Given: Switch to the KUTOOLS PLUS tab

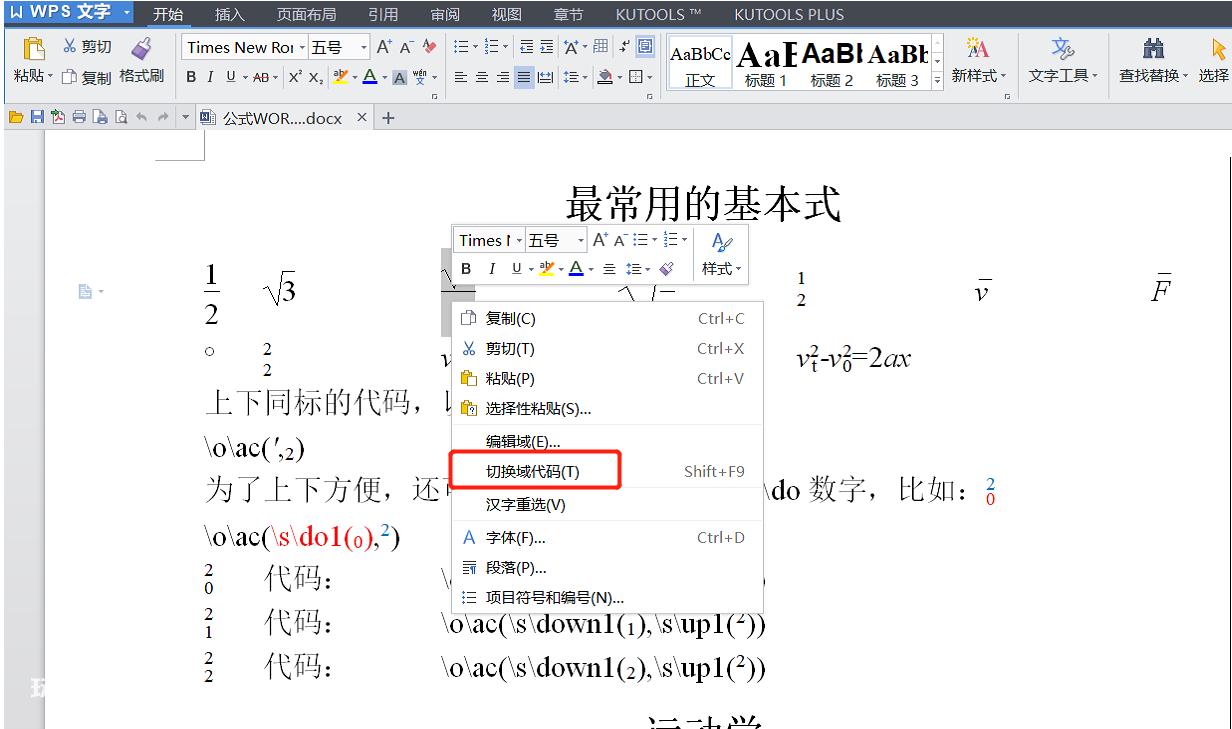Looking at the screenshot, I should pos(789,15).
